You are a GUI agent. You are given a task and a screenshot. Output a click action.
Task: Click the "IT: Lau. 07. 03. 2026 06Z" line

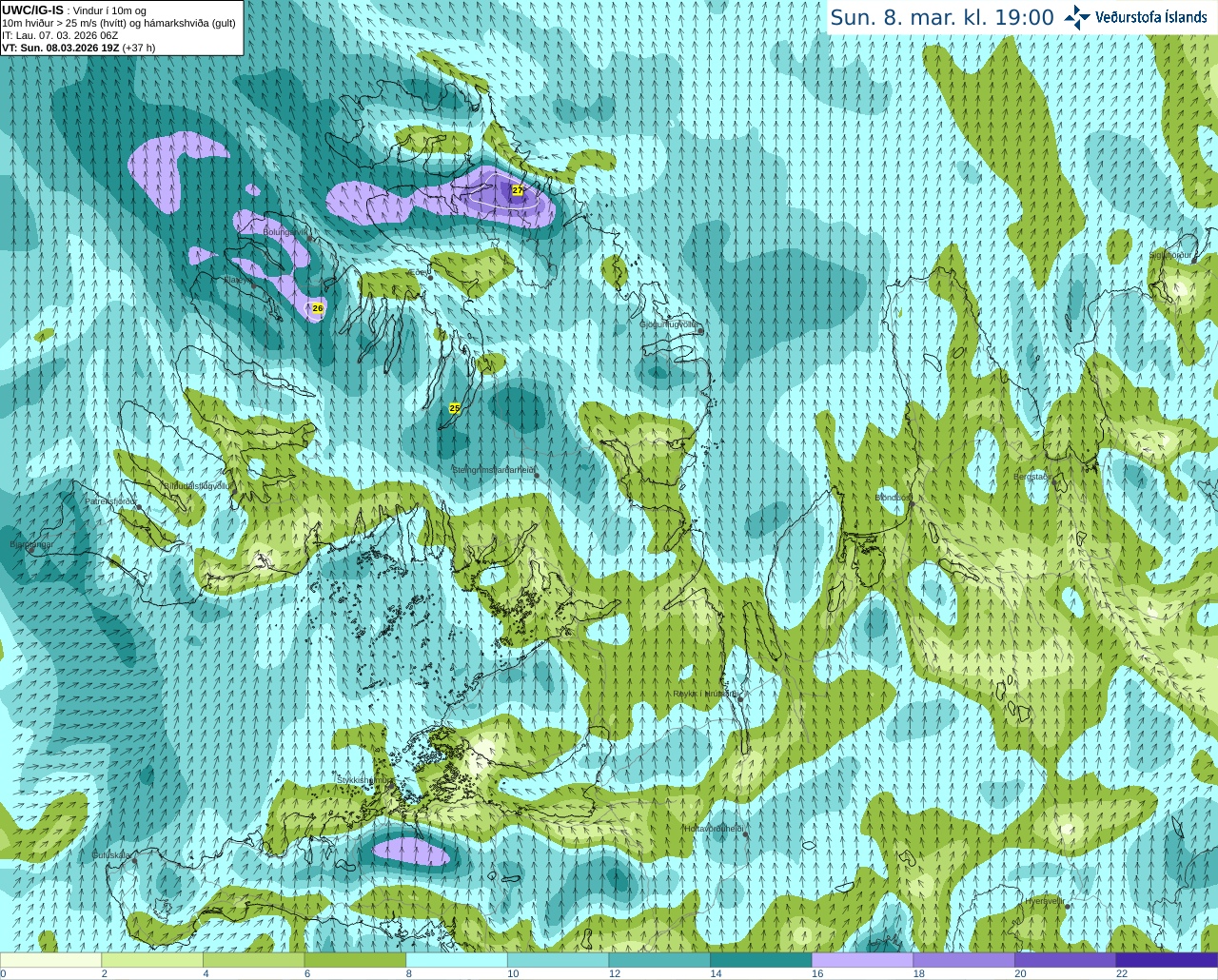click(60, 35)
